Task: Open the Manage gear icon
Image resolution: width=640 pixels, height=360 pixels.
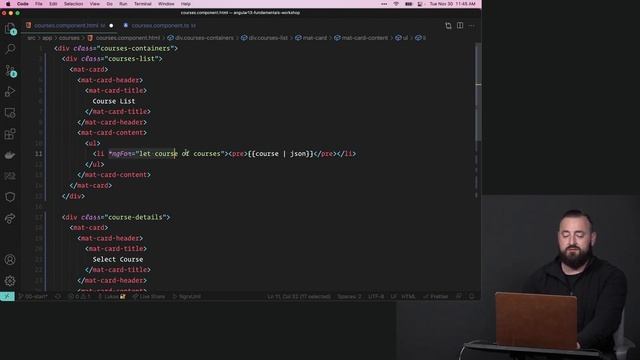Action: coord(10,281)
